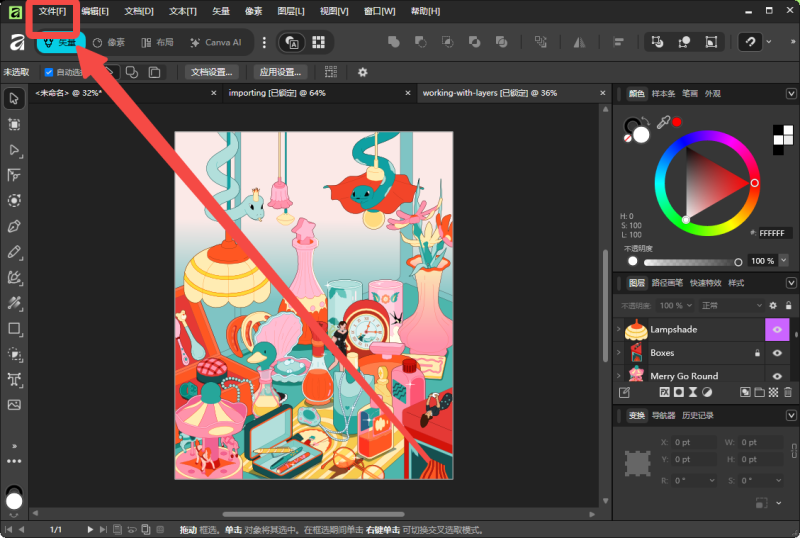Viewport: 800px width, 538px height.
Task: Click the Add boolean operation icon
Action: (393, 42)
